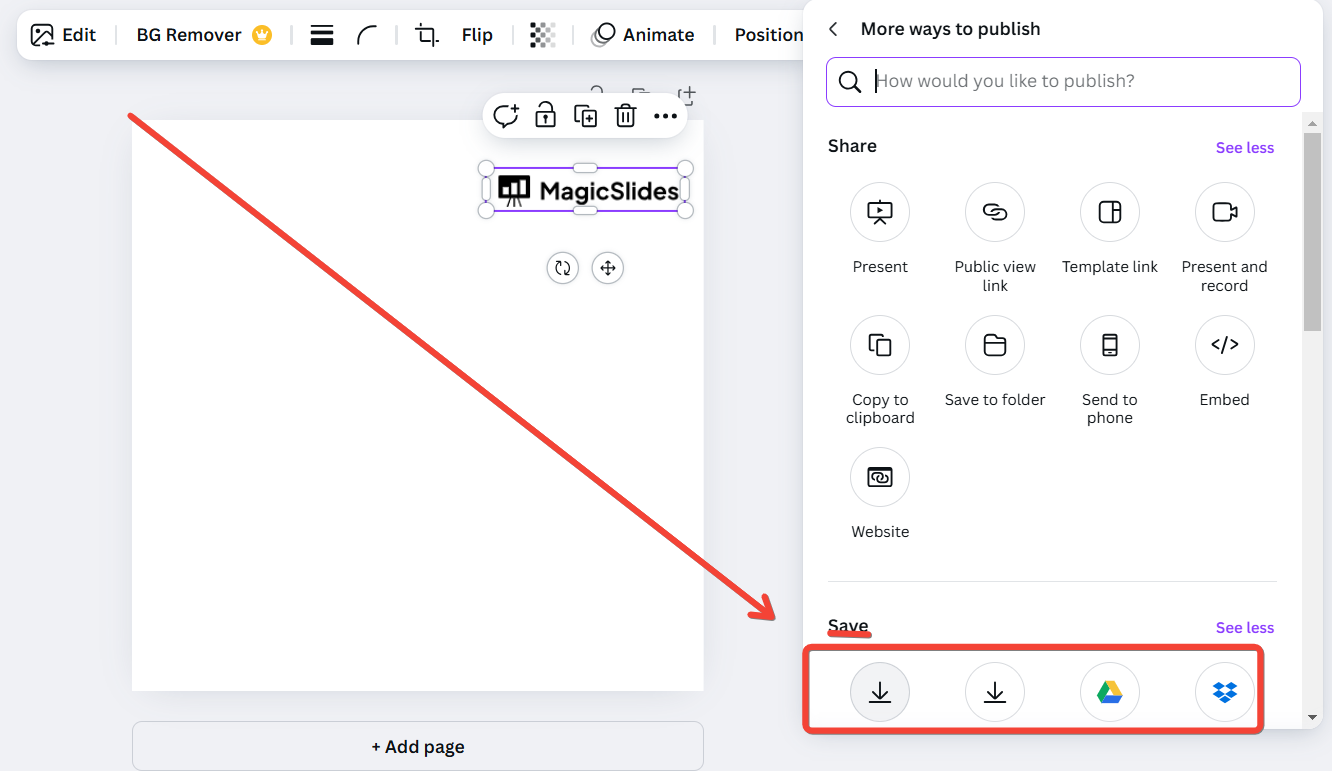Click the 'Share' section heading
The image size is (1332, 771).
point(852,146)
